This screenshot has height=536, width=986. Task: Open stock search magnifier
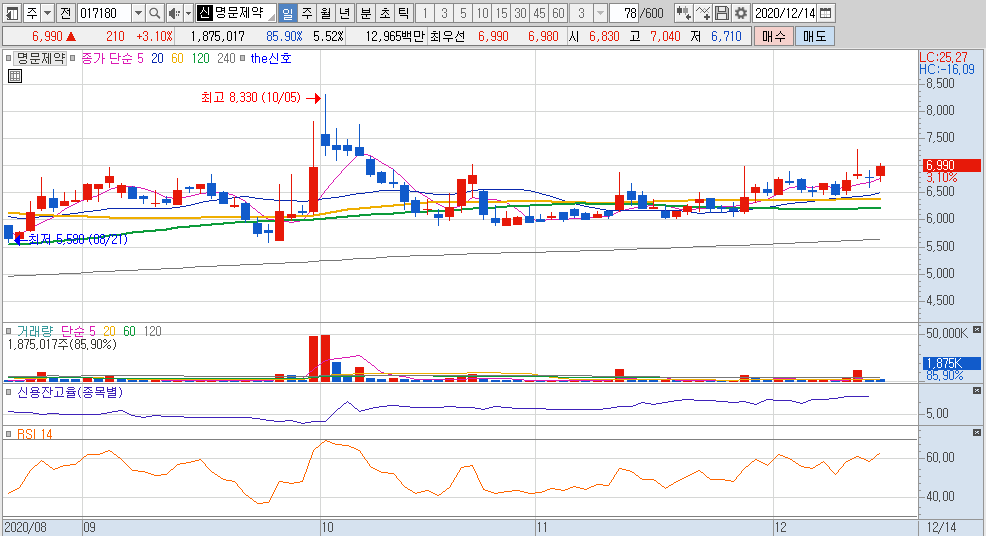(x=155, y=13)
